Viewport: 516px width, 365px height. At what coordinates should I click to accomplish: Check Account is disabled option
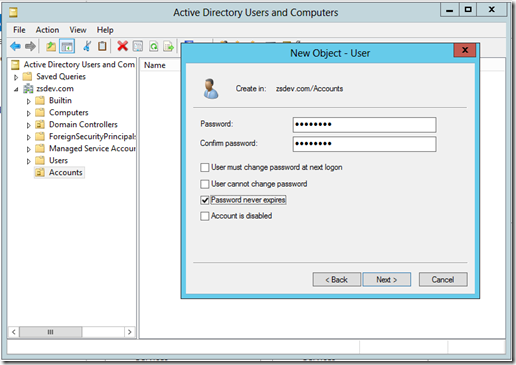[x=205, y=216]
